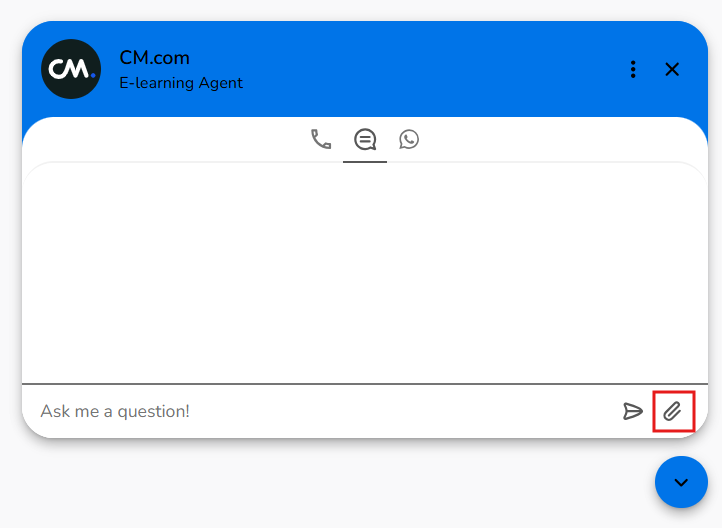Image resolution: width=722 pixels, height=528 pixels.
Task: Open the three-dot more options menu
Action: pos(633,69)
